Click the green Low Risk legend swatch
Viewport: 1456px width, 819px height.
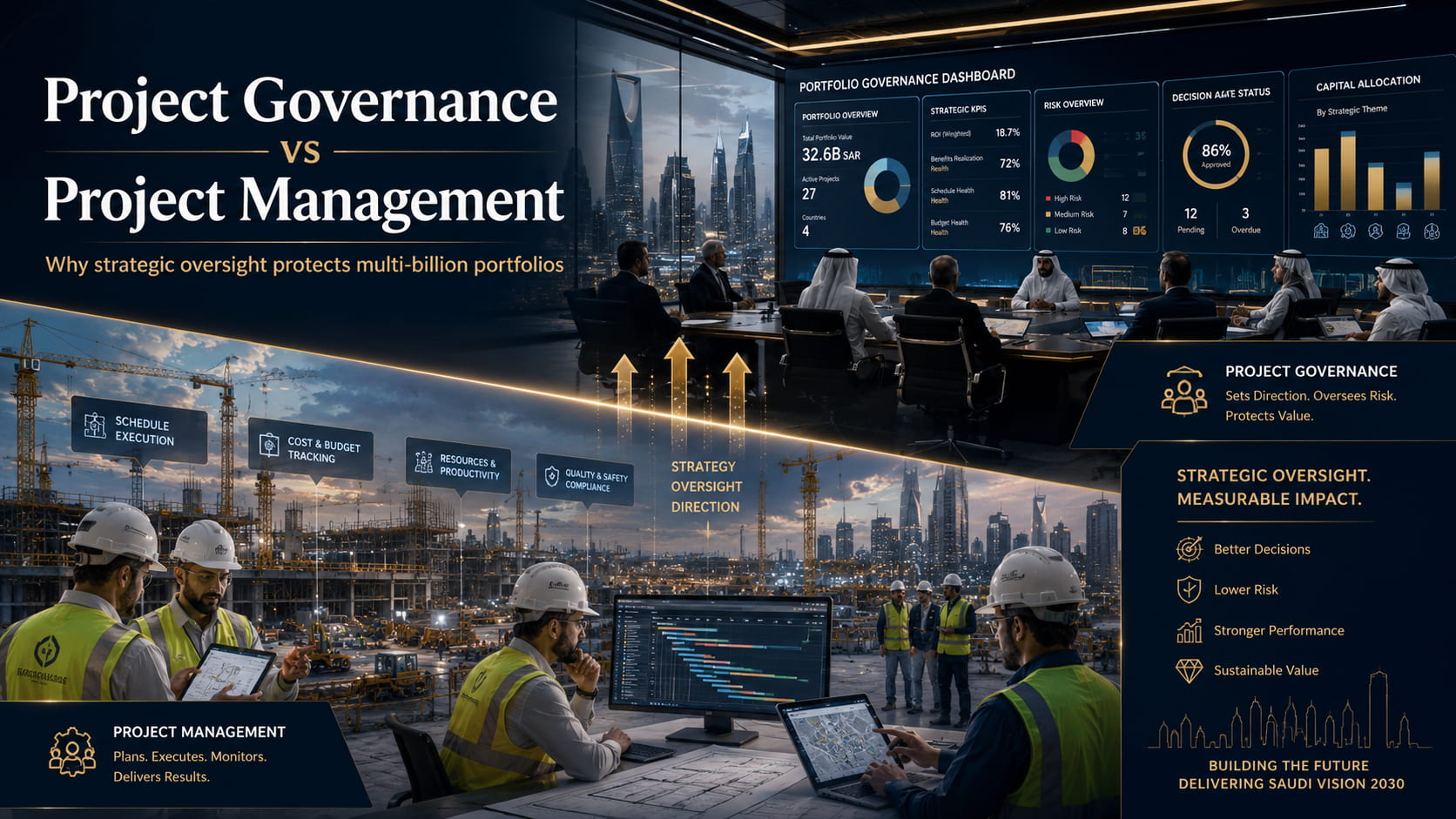(1048, 231)
